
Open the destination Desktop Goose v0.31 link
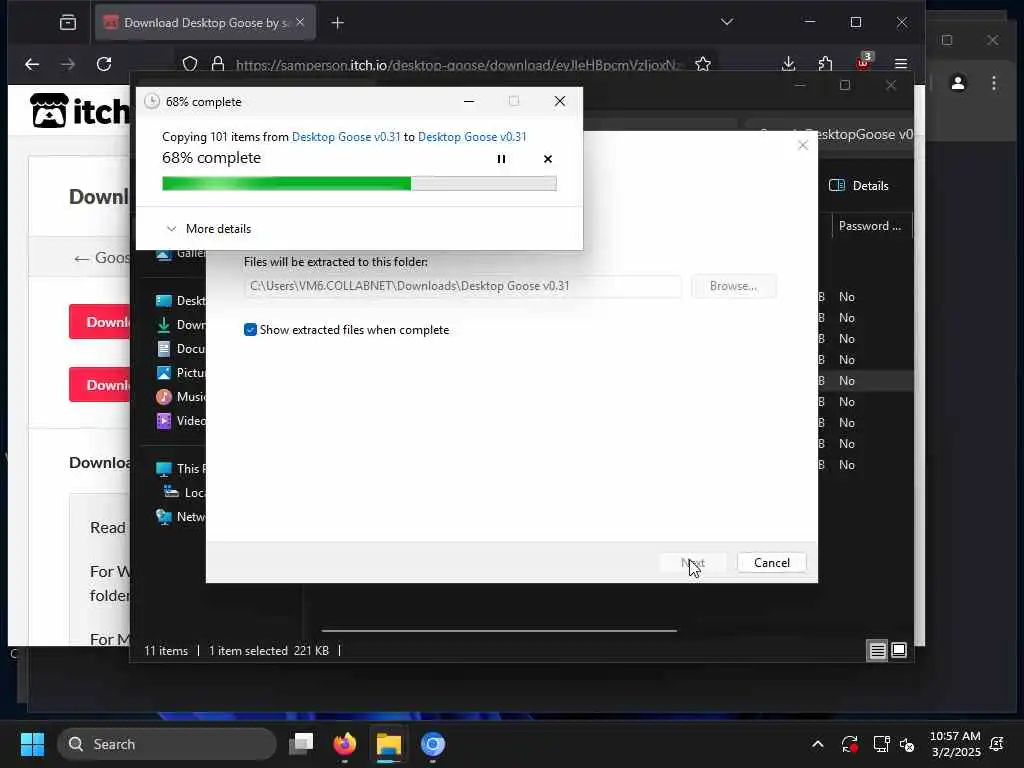(472, 136)
